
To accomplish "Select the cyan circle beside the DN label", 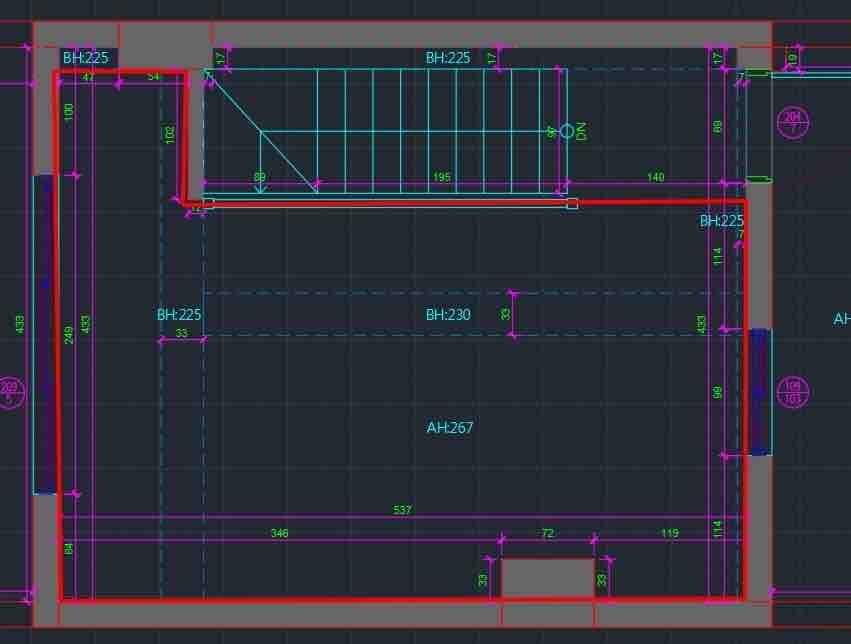I will point(567,131).
